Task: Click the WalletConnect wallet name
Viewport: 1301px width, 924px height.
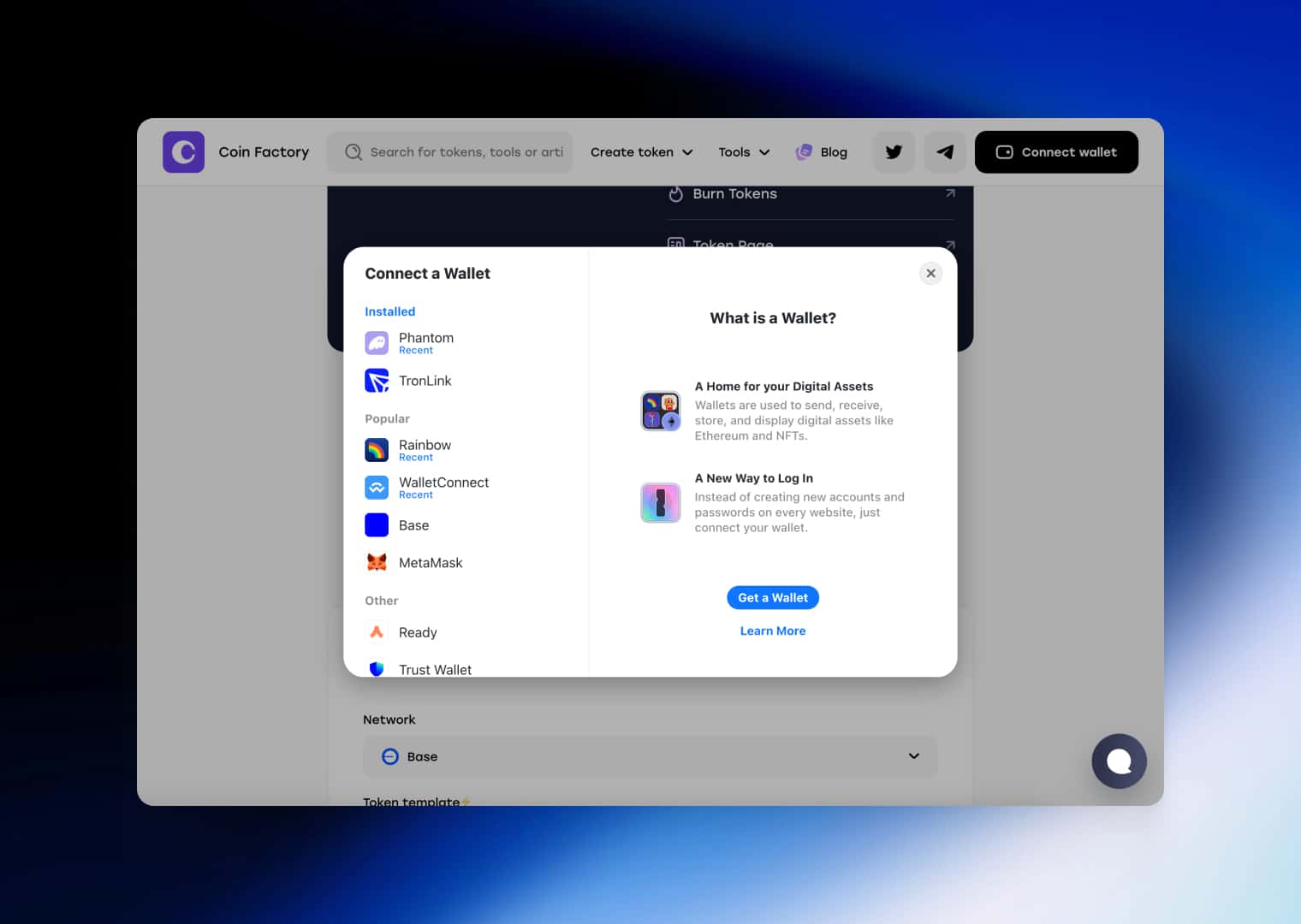Action: [443, 483]
